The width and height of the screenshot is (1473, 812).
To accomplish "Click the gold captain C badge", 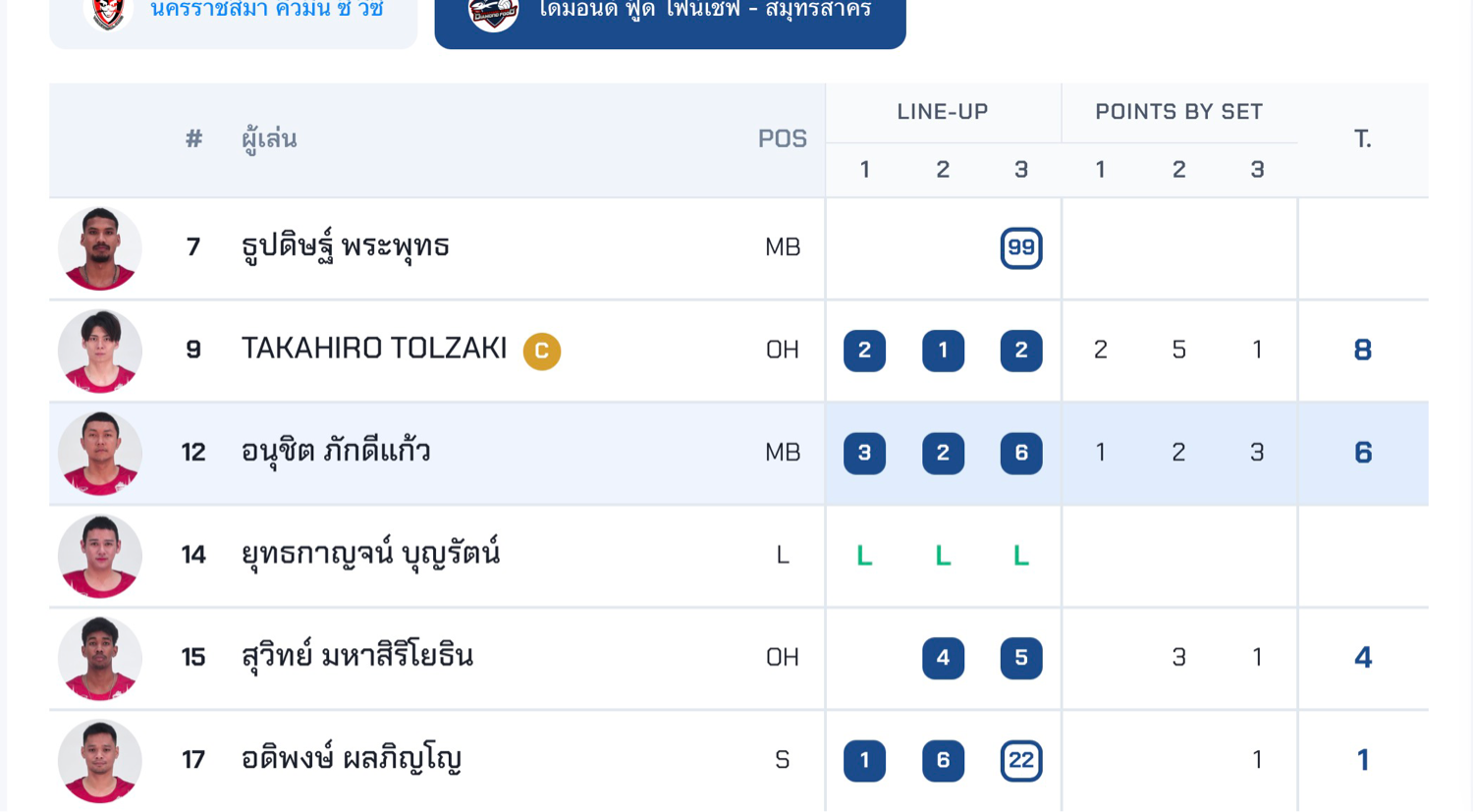I will (541, 351).
